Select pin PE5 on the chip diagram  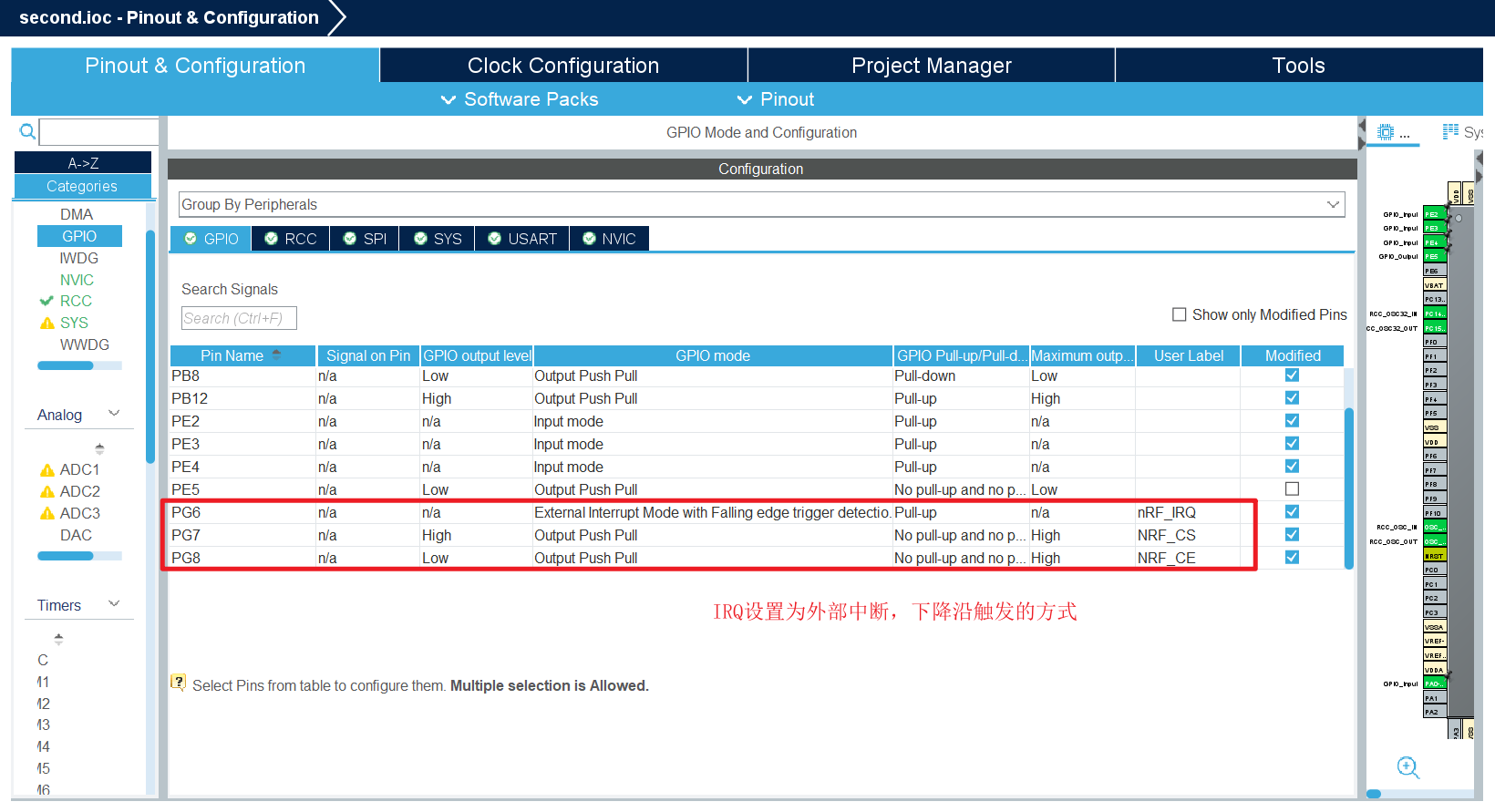(x=1434, y=257)
